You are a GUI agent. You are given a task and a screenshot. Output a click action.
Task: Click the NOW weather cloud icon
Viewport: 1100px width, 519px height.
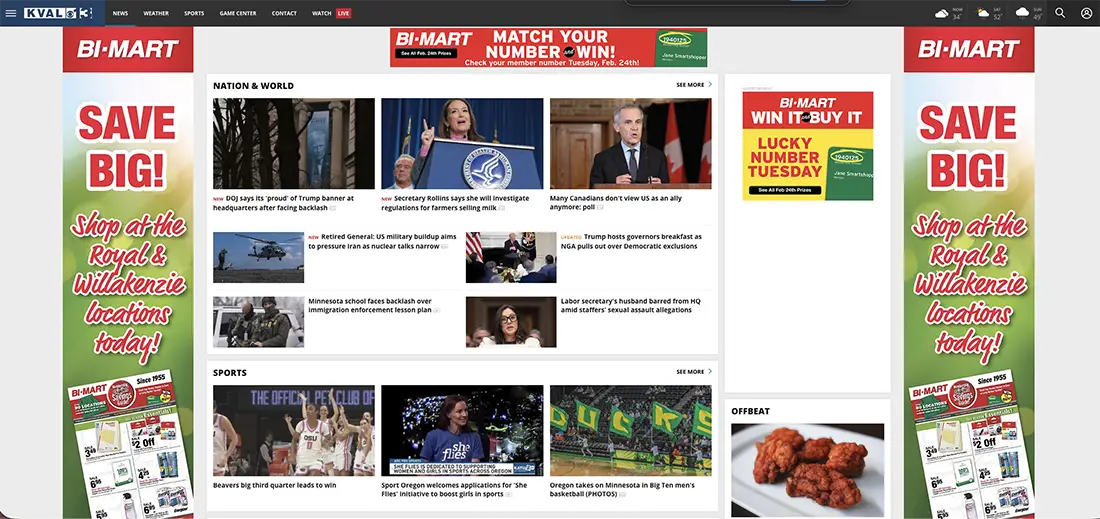941,13
